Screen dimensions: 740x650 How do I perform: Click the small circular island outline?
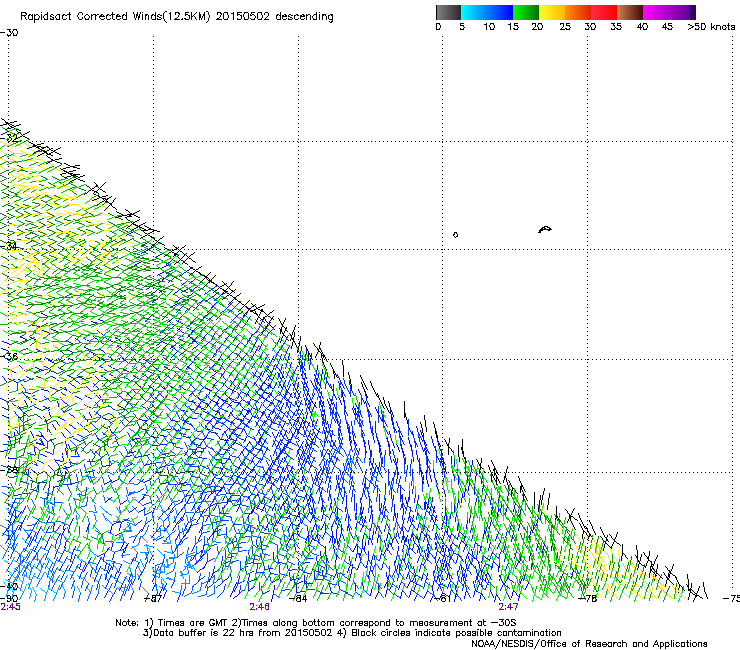(x=455, y=235)
